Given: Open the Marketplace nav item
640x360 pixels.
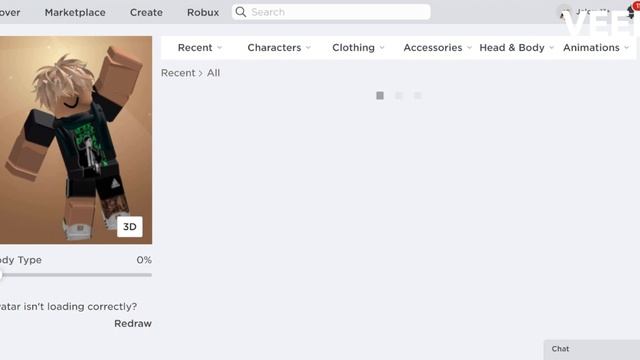Looking at the screenshot, I should click(75, 12).
